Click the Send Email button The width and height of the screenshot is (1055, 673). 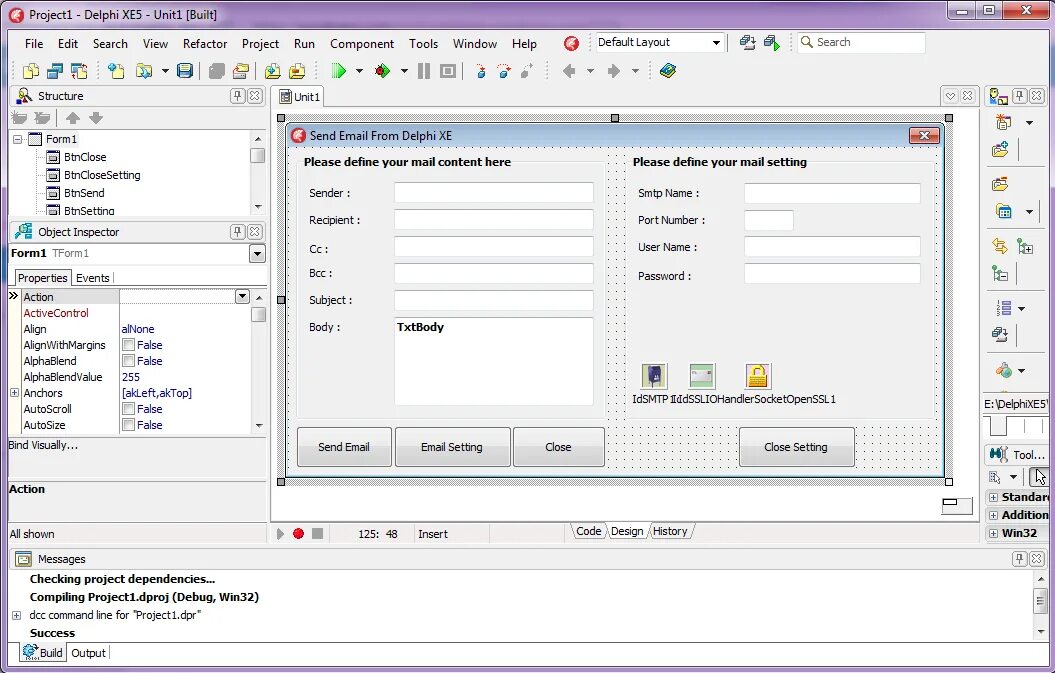coord(344,447)
